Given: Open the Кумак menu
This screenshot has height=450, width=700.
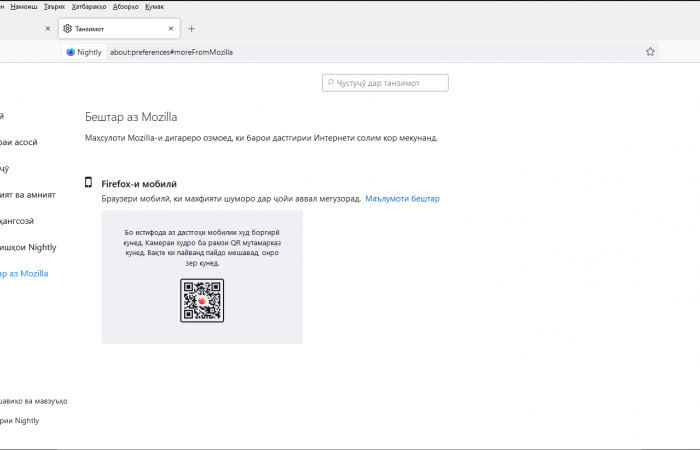Looking at the screenshot, I should [x=154, y=7].
